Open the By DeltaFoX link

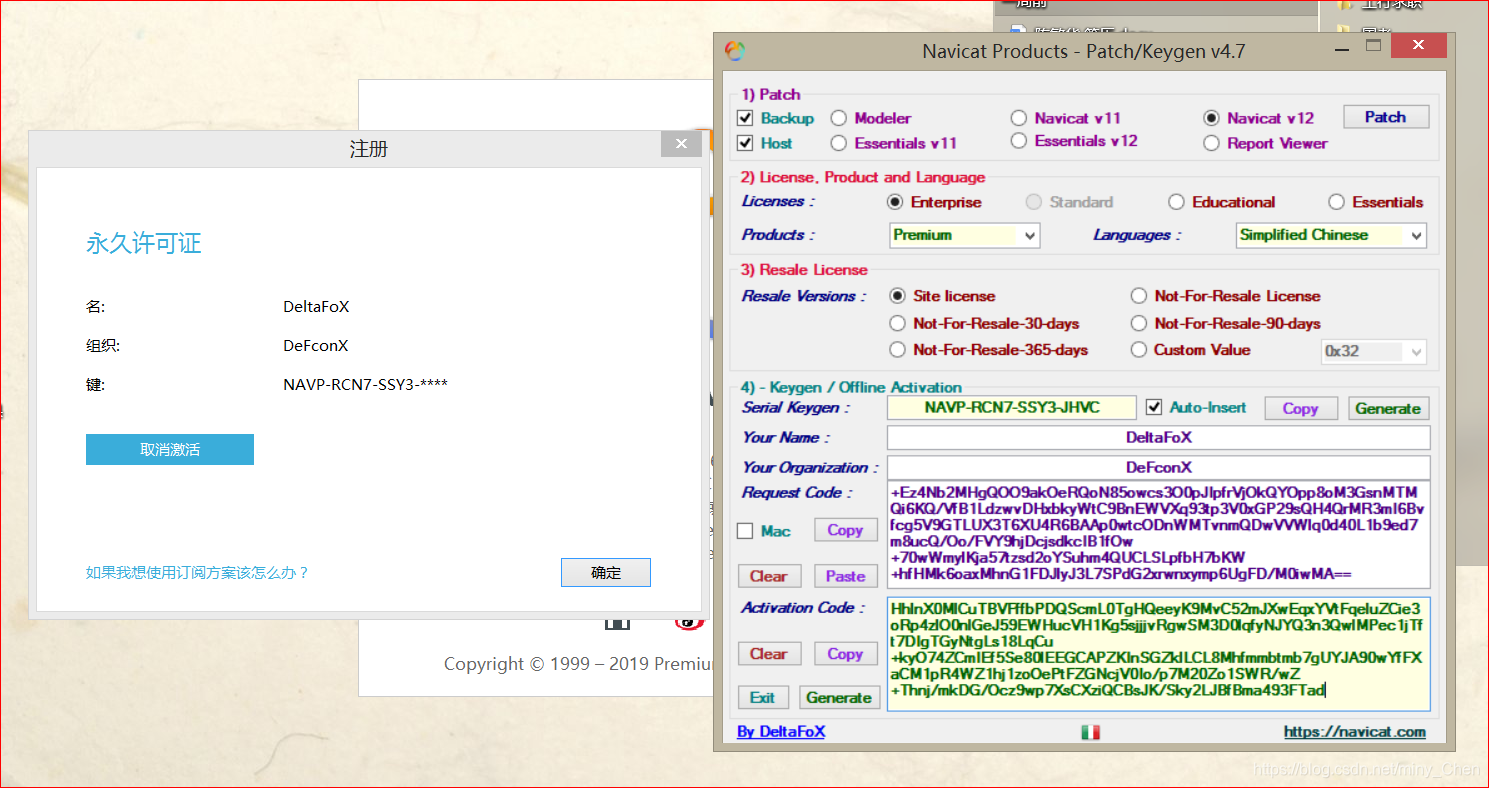[x=781, y=732]
